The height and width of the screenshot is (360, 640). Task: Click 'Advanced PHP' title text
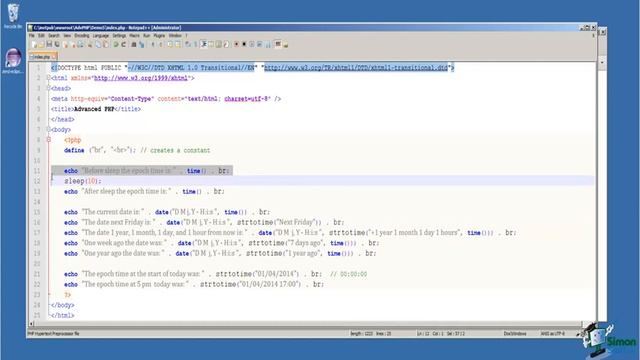pos(94,109)
